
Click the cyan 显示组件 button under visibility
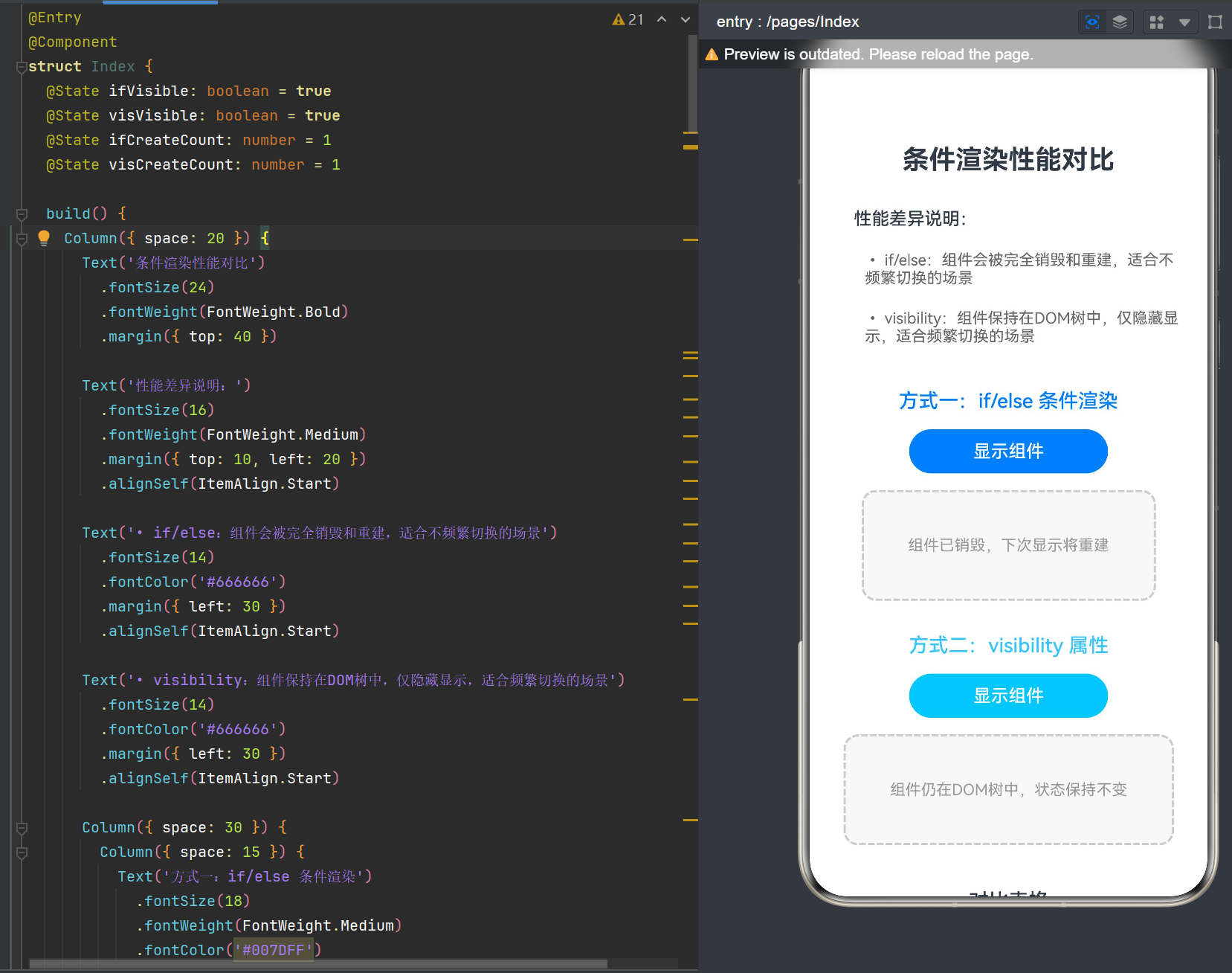coord(1008,696)
